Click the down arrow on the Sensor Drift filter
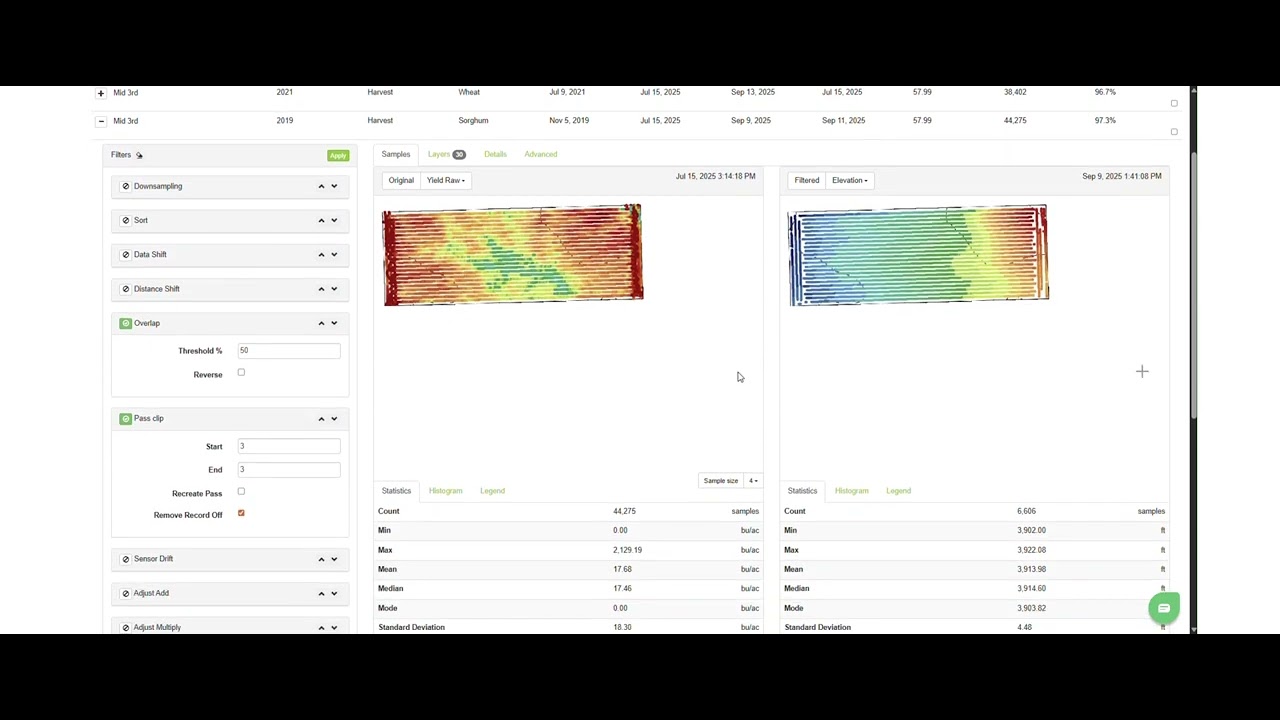Screen dimensions: 1280x720 tap(334, 559)
